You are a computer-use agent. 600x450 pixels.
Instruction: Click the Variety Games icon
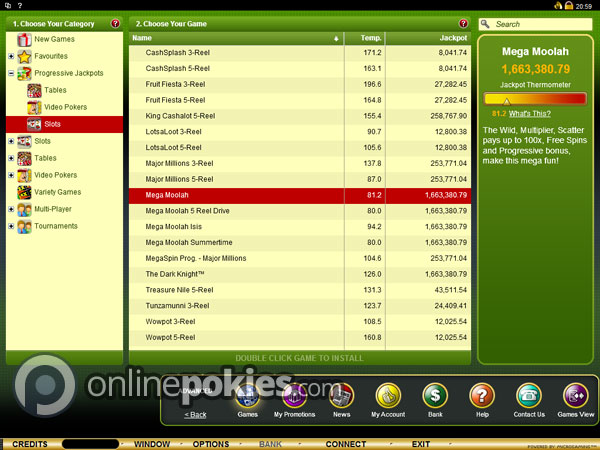tap(24, 192)
